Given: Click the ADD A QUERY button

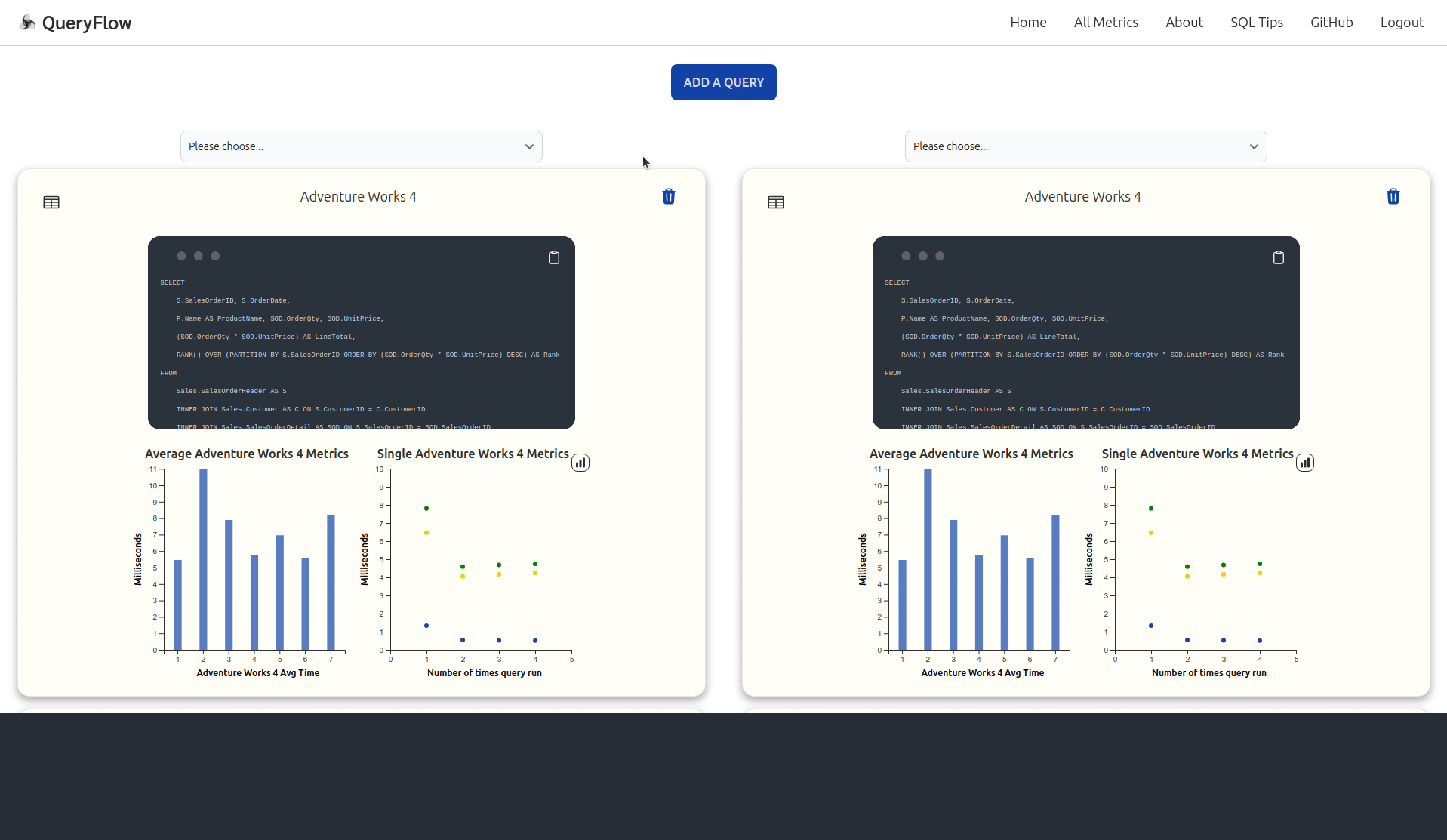Looking at the screenshot, I should coord(724,82).
